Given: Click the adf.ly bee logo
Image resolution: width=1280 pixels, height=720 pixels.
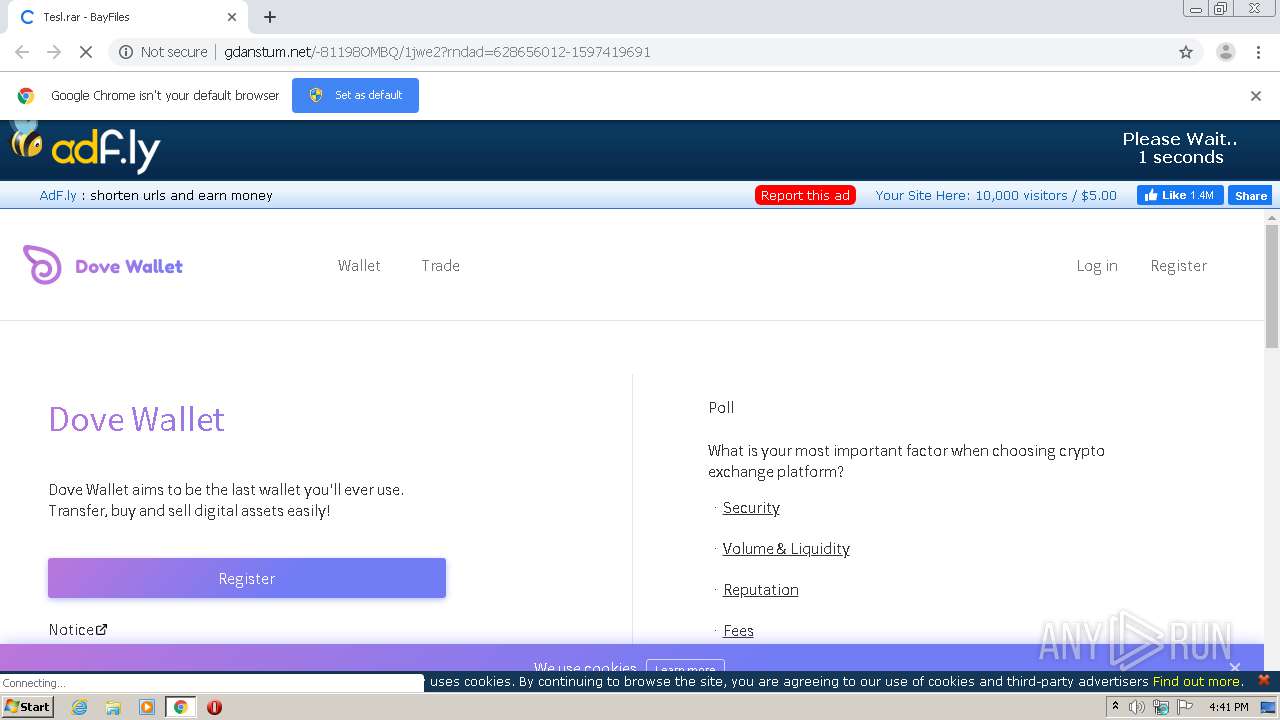Looking at the screenshot, I should [x=86, y=148].
